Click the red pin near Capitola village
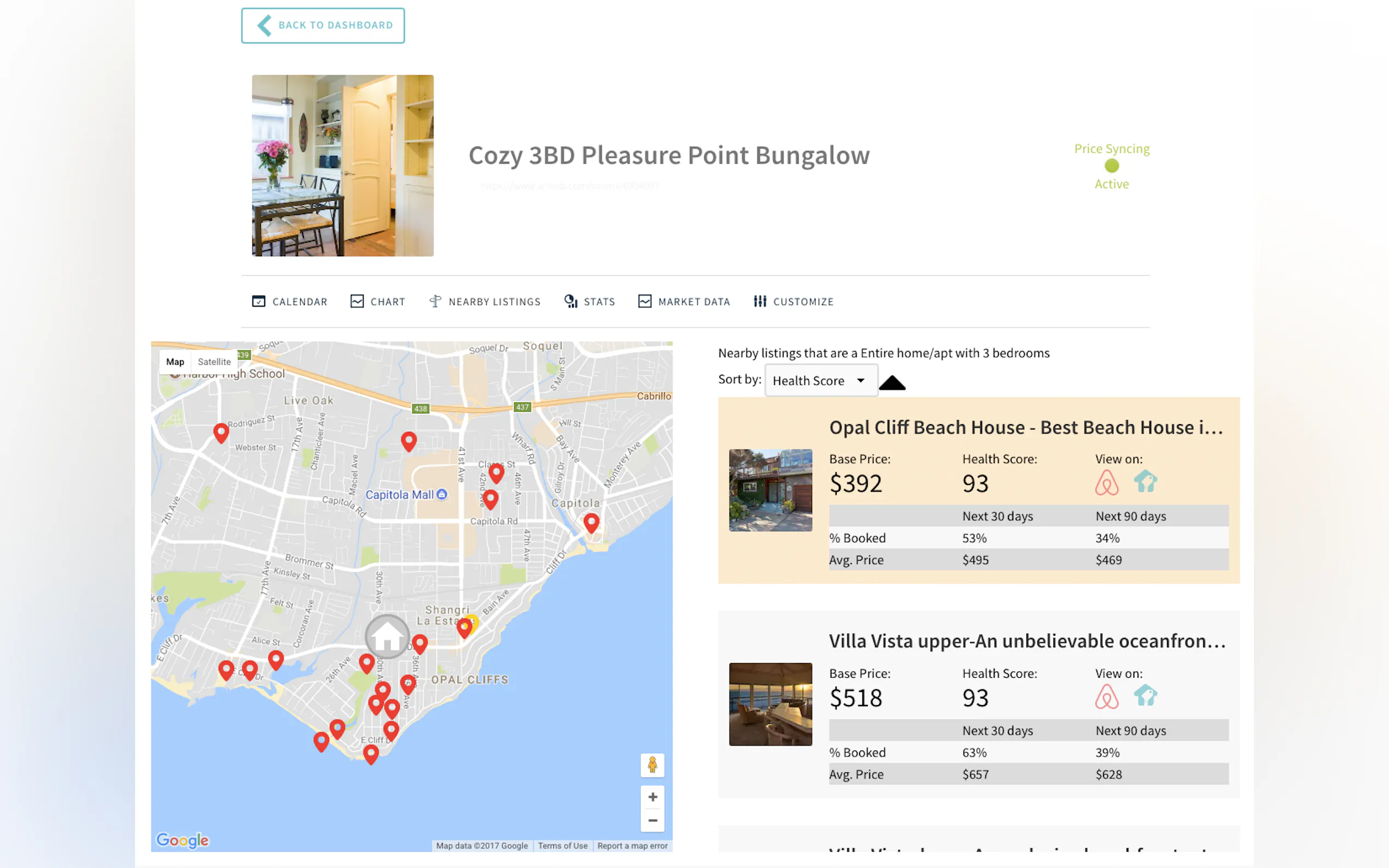This screenshot has height=868, width=1389. pyautogui.click(x=591, y=523)
